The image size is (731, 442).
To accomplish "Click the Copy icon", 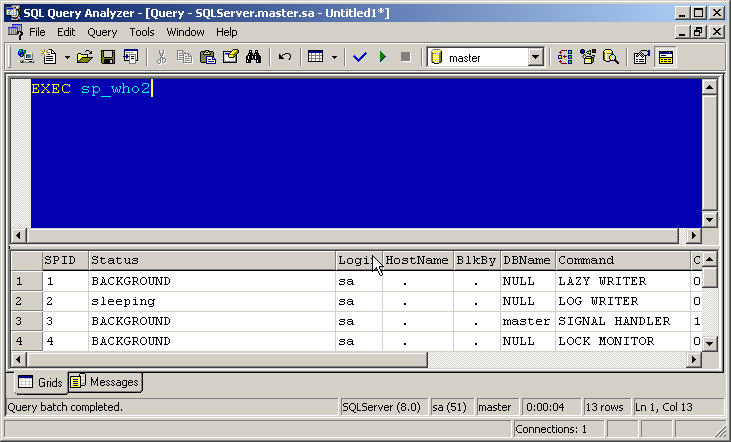I will point(185,57).
